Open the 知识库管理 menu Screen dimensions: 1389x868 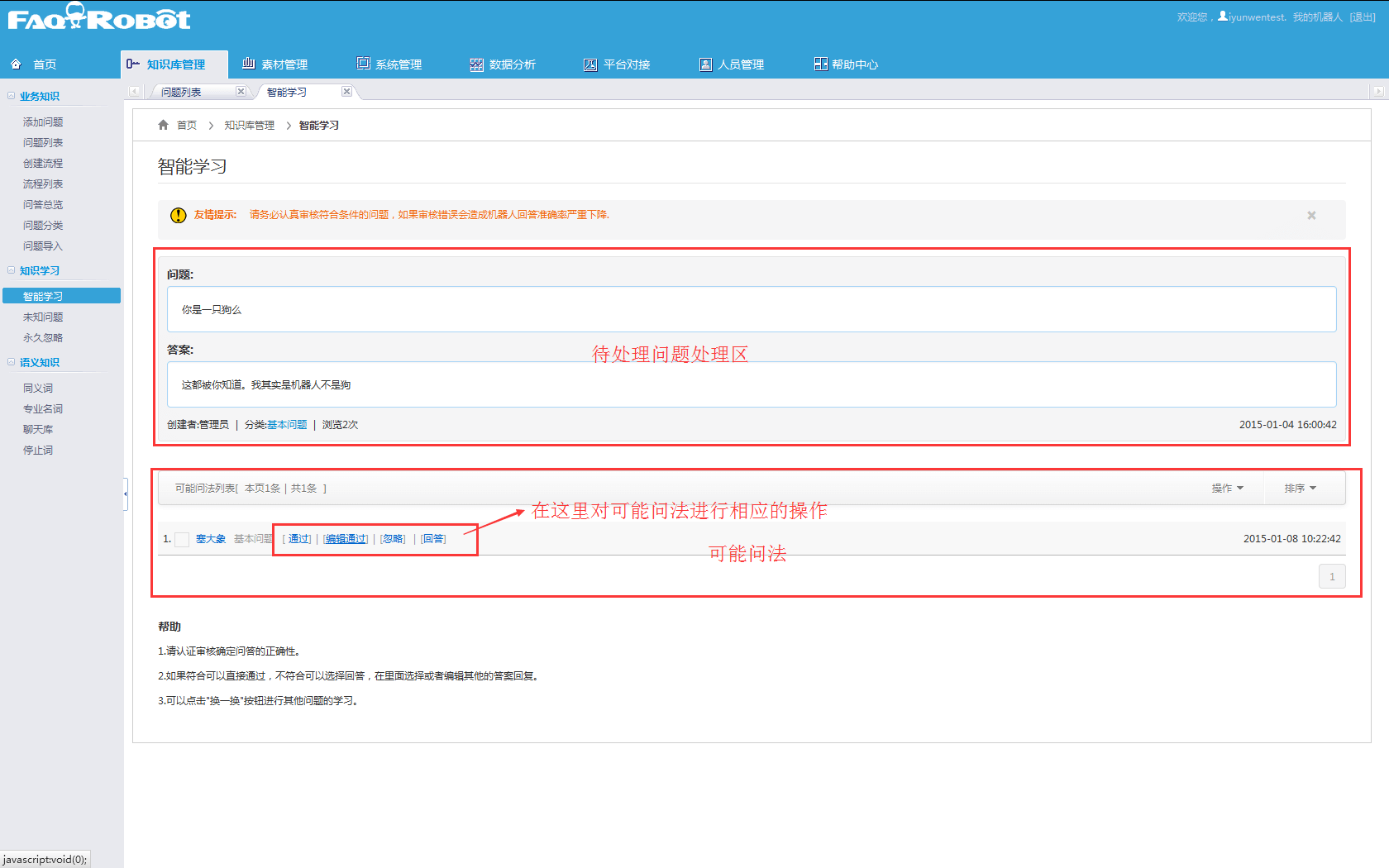(174, 64)
